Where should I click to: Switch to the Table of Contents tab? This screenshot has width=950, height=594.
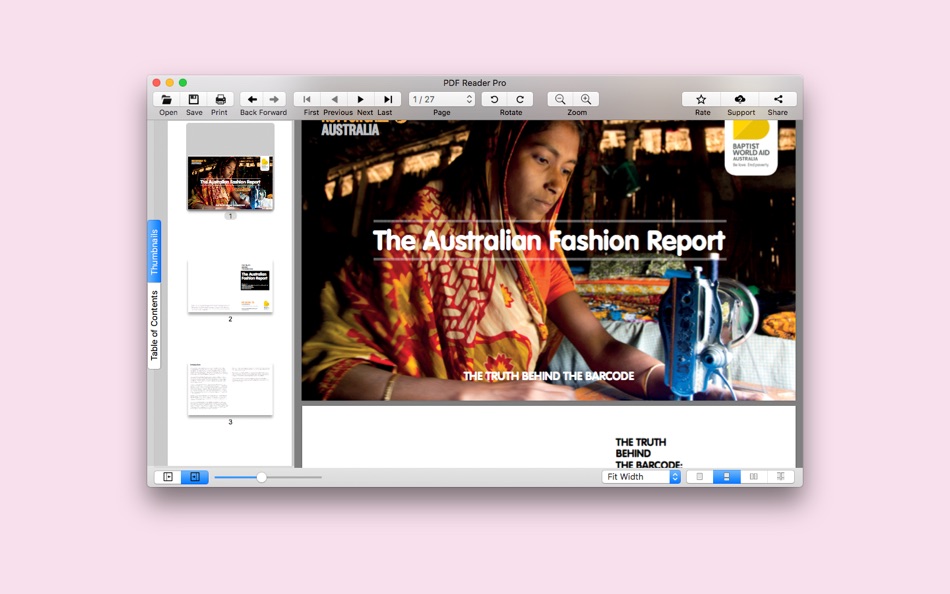point(154,325)
